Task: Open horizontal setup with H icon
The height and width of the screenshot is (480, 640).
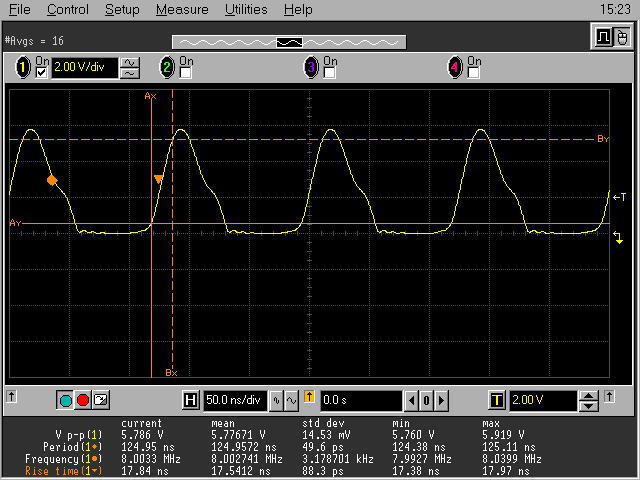Action: click(192, 400)
